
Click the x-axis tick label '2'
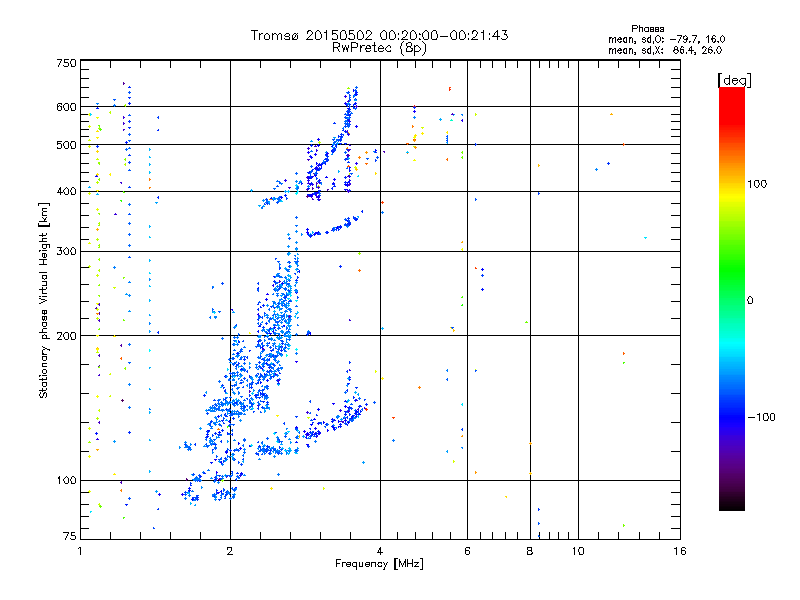click(230, 551)
